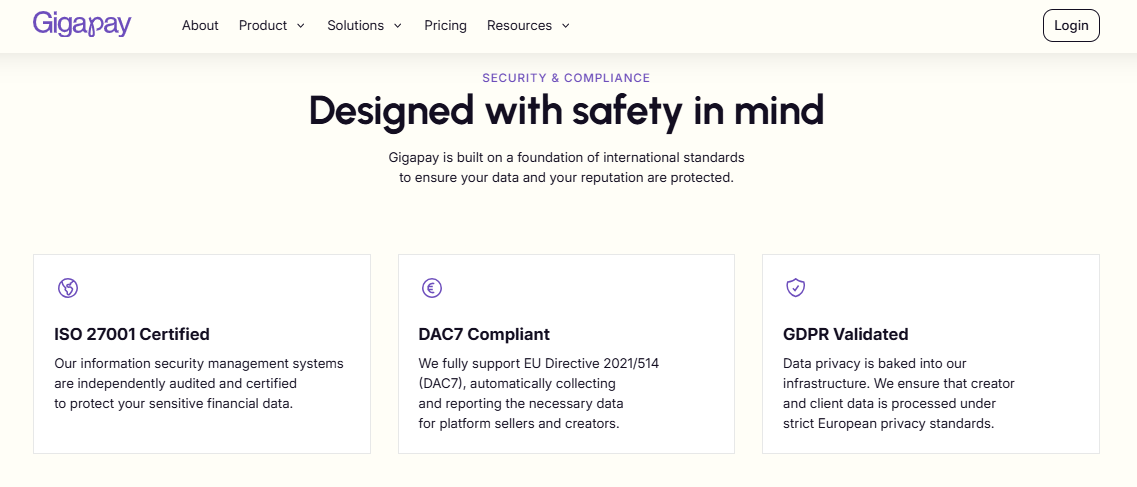Image resolution: width=1137 pixels, height=487 pixels.
Task: Expand the Resources dropdown chevron
Action: pos(565,26)
